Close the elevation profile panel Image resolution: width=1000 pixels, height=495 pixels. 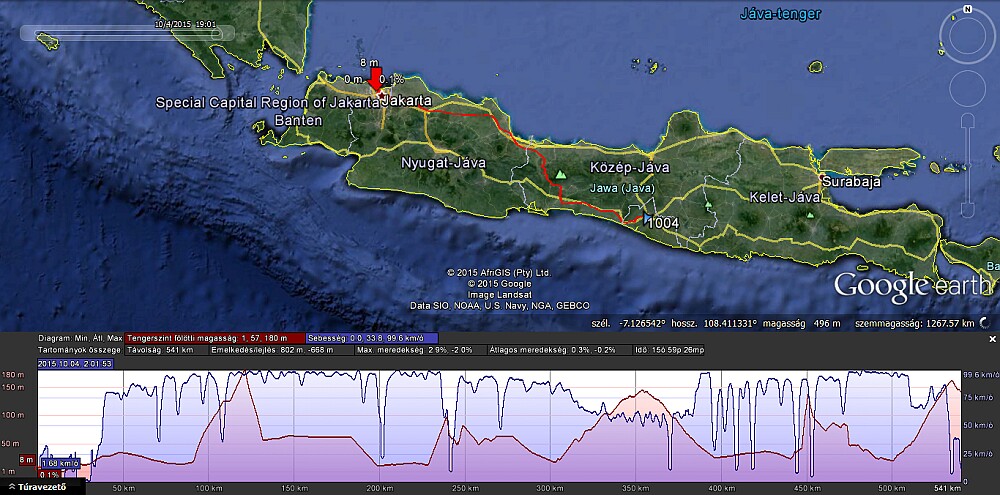point(992,339)
